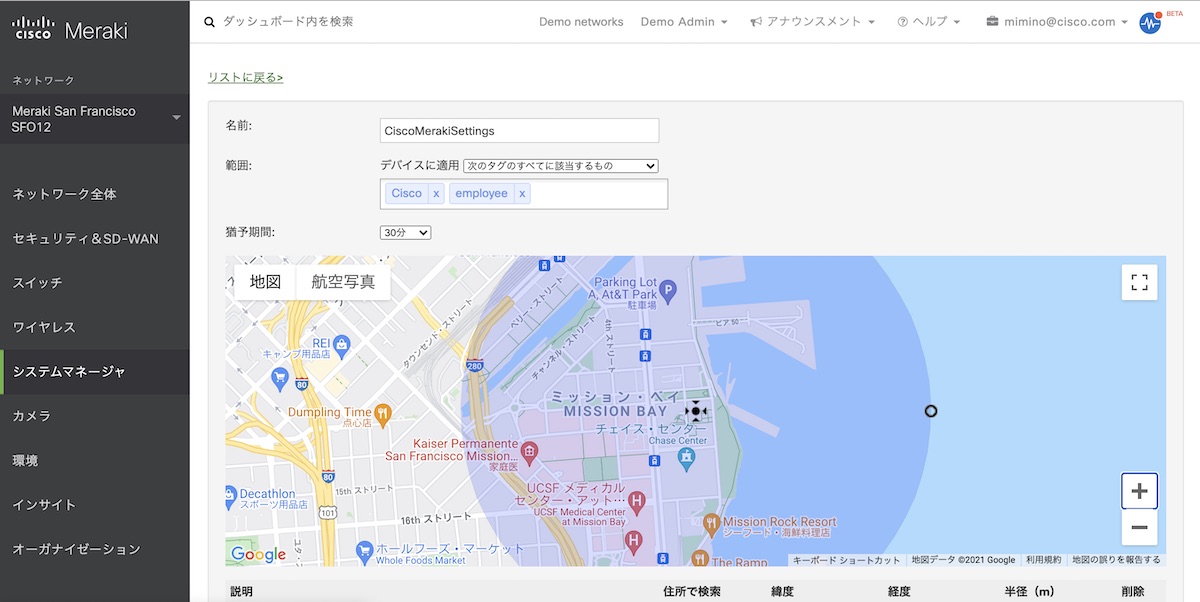The width and height of the screenshot is (1200, 602).
Task: Toggle fullscreen map view
Action: pos(1139,282)
